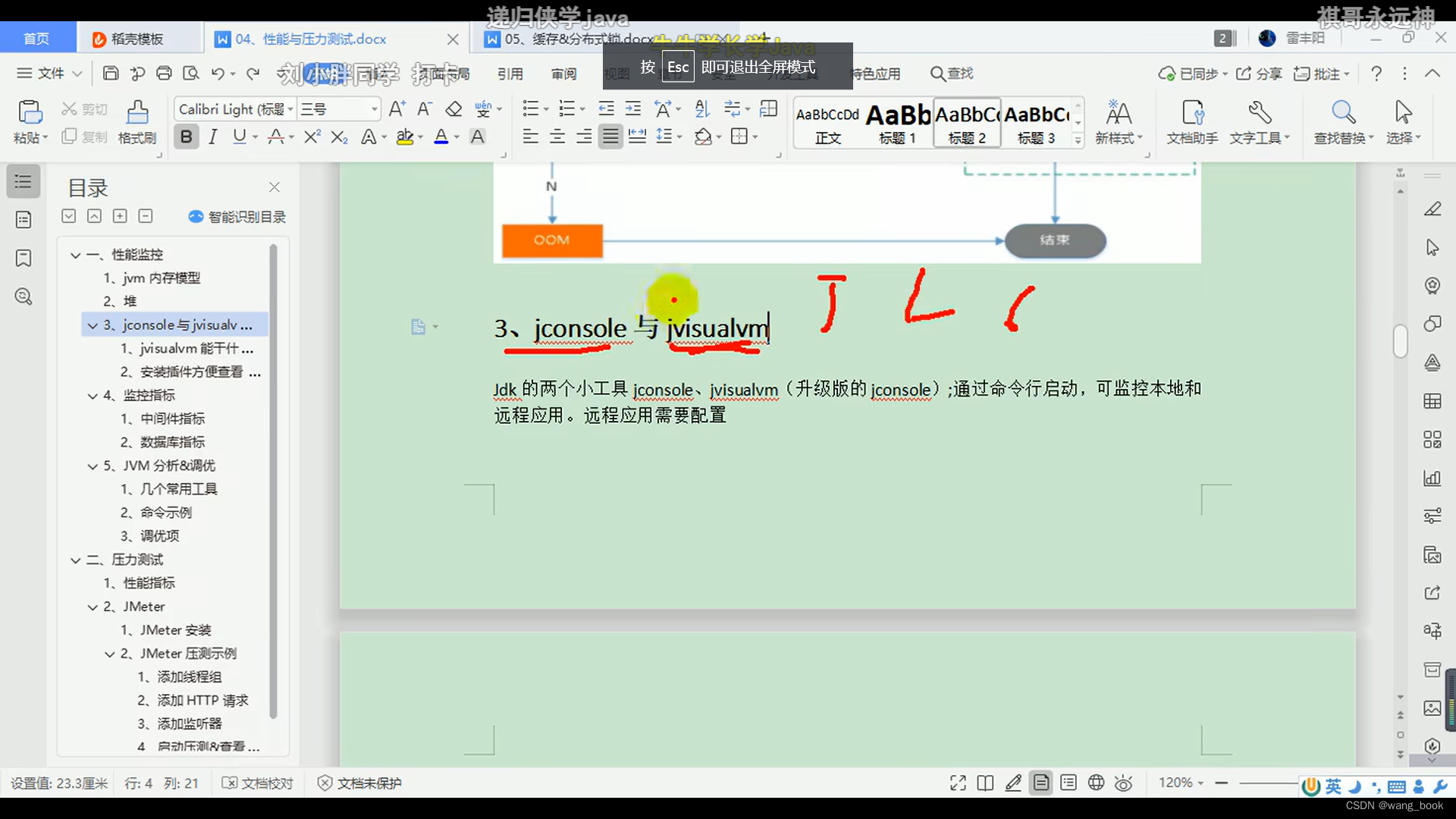Toggle justified text alignment
The width and height of the screenshot is (1456, 819).
click(x=610, y=136)
